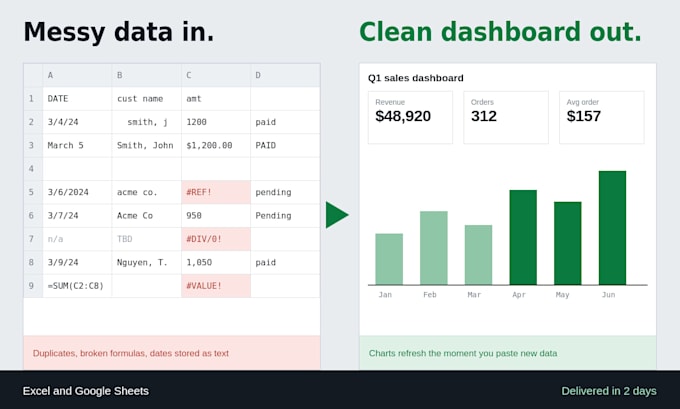
Task: Select row 4 header in spreadsheet
Action: click(33, 169)
